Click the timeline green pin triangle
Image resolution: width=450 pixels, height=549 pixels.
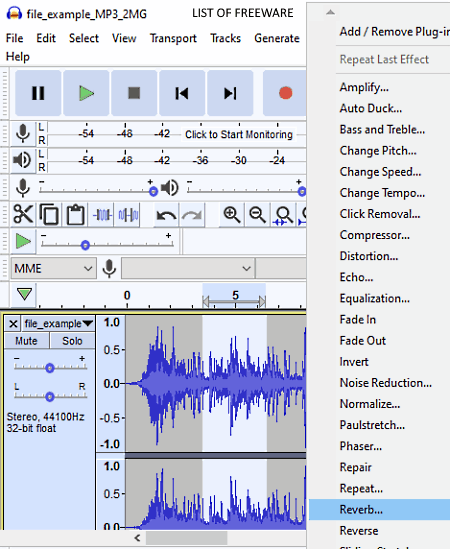point(25,294)
